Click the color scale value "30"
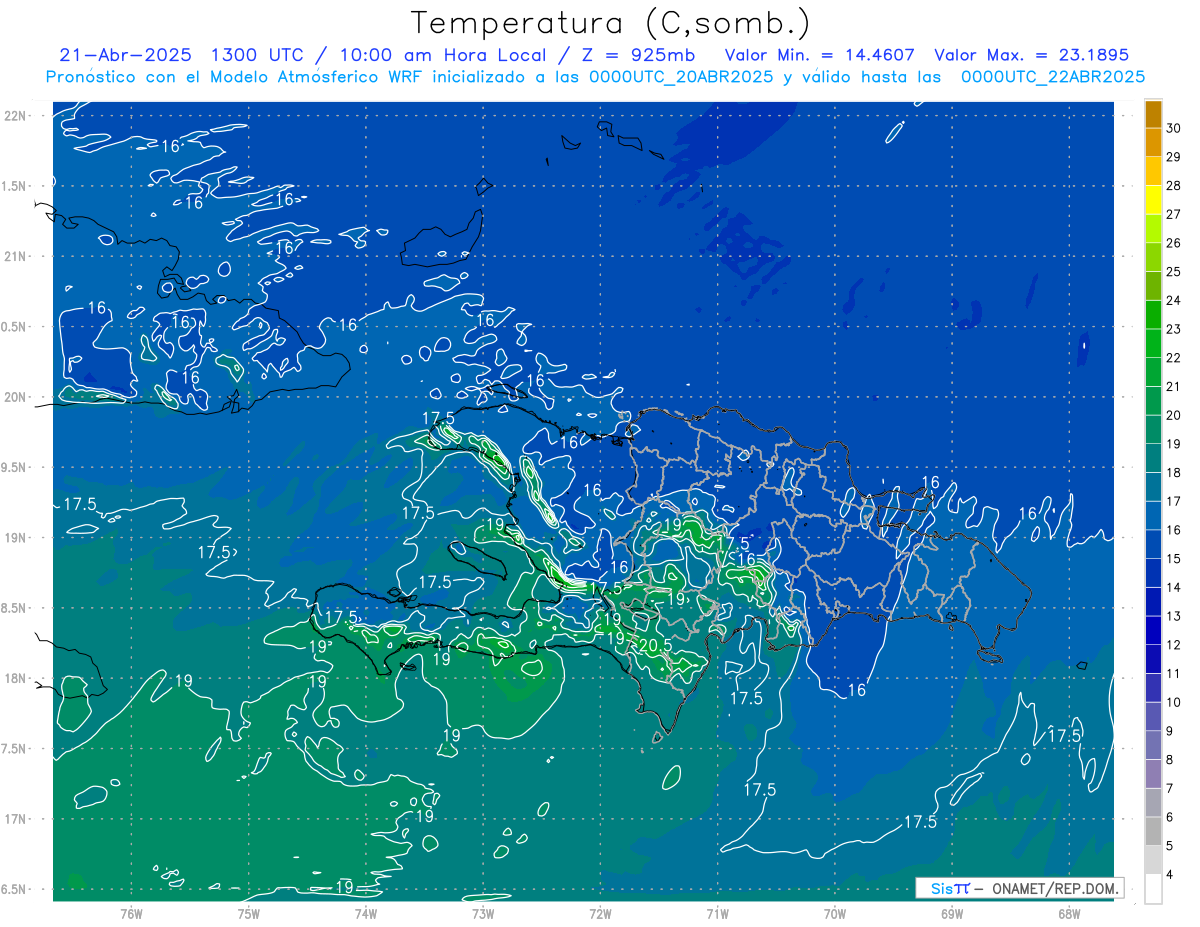The image size is (1200, 927). pos(1174,128)
